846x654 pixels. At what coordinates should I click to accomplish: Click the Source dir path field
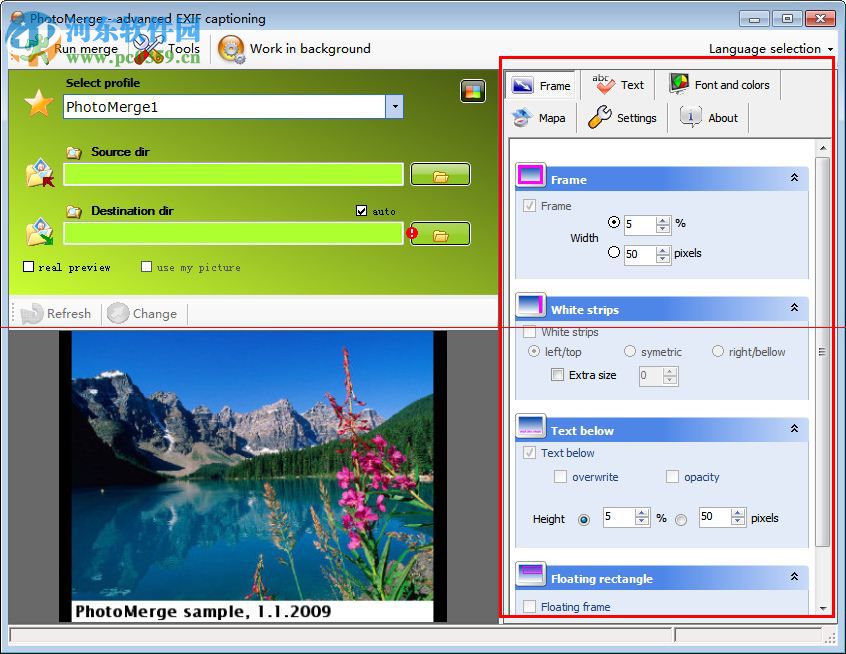click(233, 174)
